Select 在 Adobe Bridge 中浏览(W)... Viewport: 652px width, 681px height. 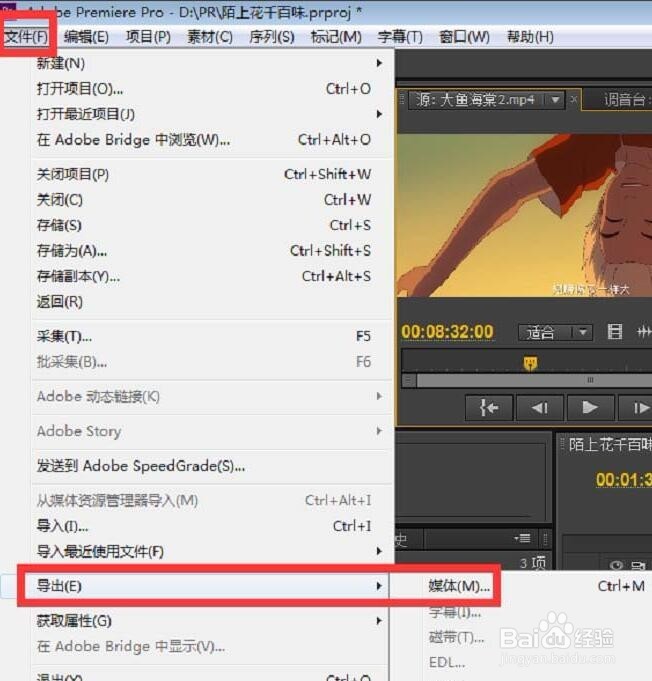coord(212,140)
